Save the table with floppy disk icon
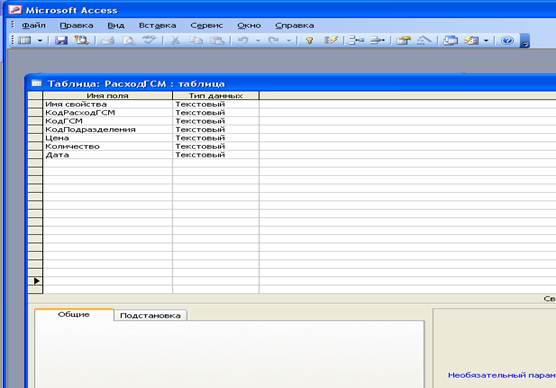 coord(61,40)
